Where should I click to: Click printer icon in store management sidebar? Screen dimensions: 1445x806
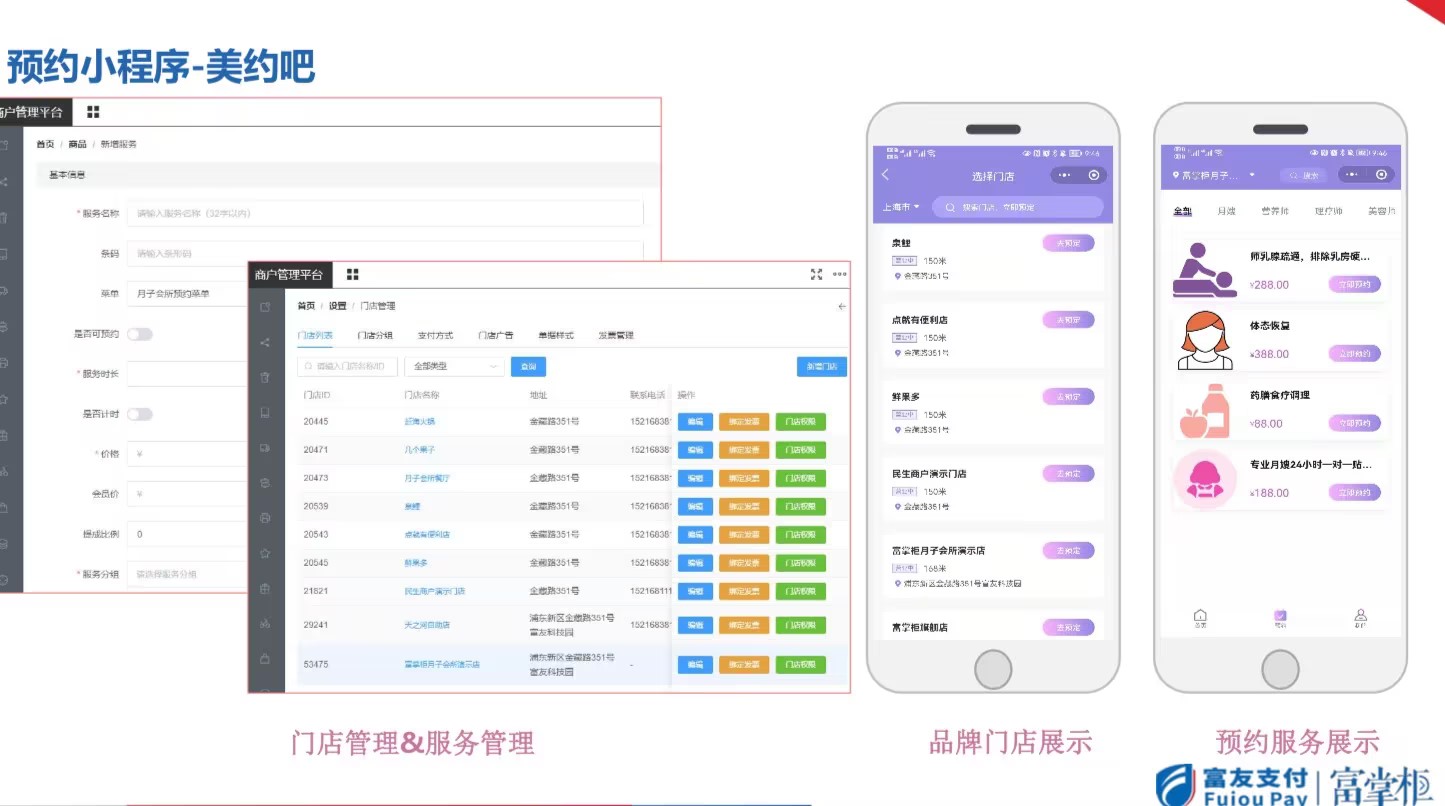tap(265, 518)
